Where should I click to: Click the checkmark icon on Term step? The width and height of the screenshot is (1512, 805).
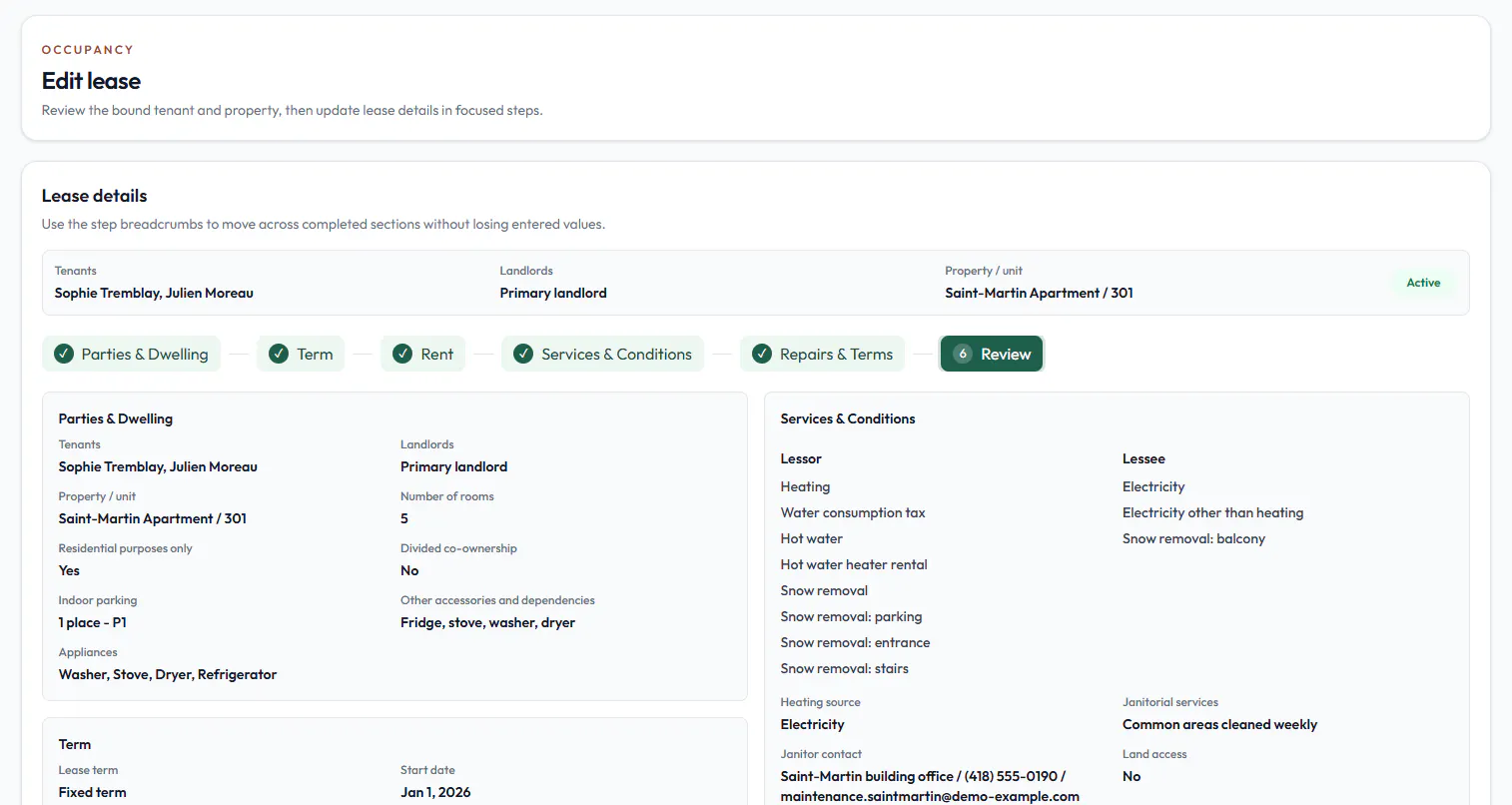point(279,354)
